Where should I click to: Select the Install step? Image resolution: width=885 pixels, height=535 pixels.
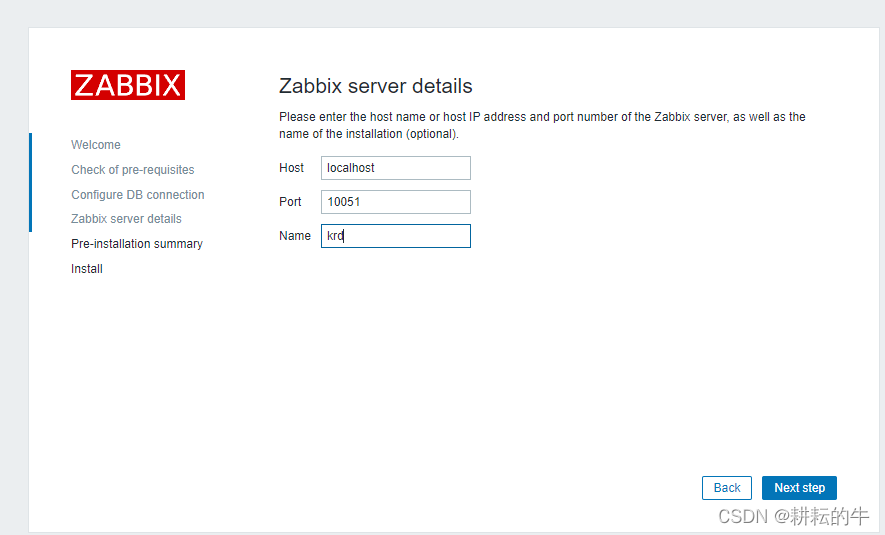point(87,269)
